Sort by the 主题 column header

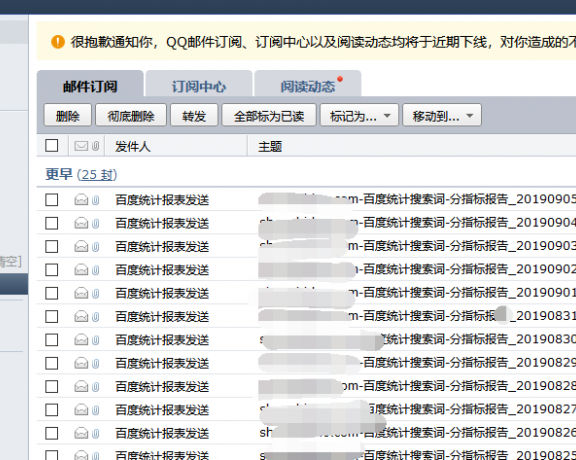pyautogui.click(x=270, y=146)
